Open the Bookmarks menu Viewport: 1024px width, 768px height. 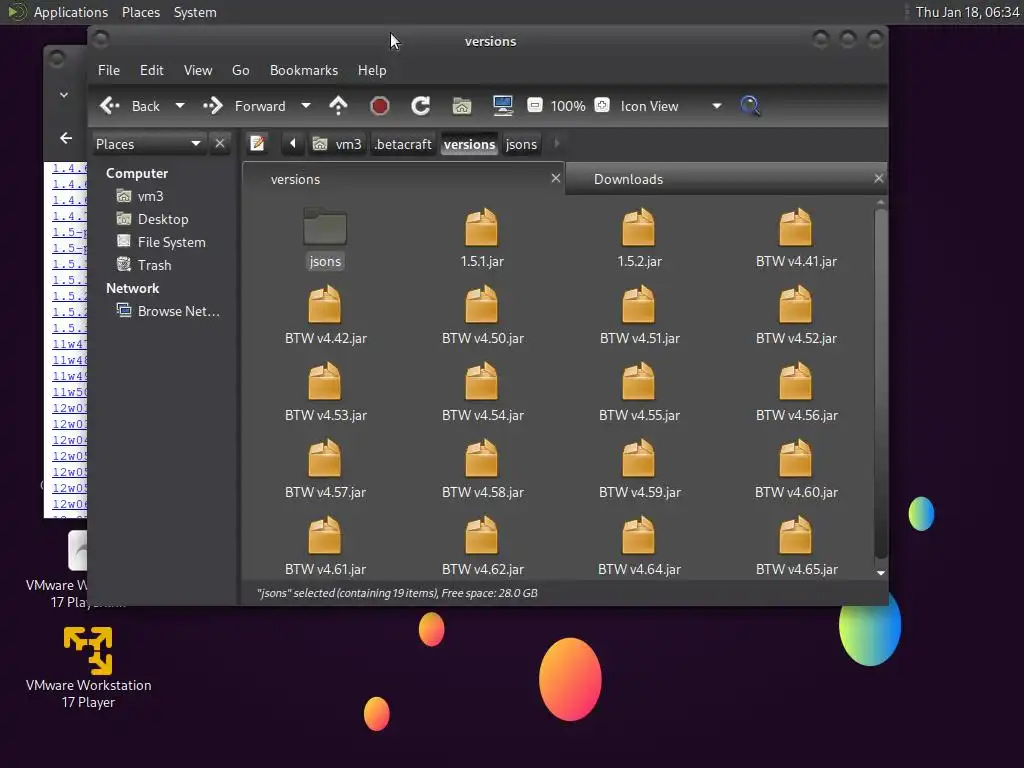[x=304, y=70]
